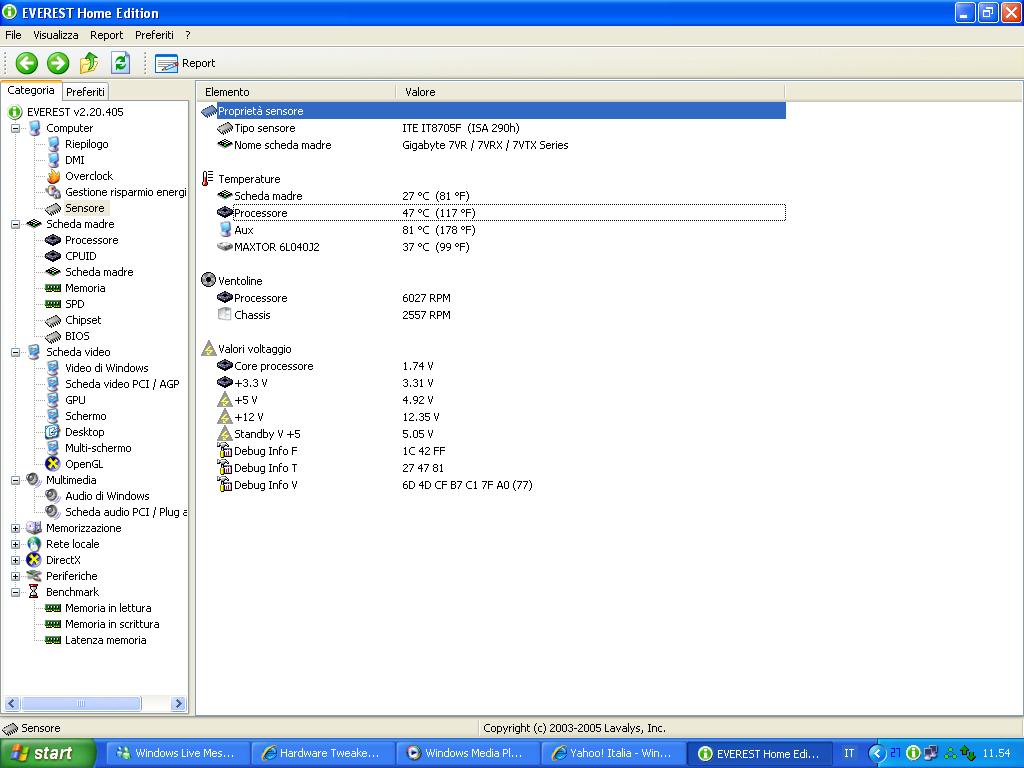Viewport: 1024px width, 768px height.
Task: Expand the Rete locale tree node
Action: click(16, 544)
